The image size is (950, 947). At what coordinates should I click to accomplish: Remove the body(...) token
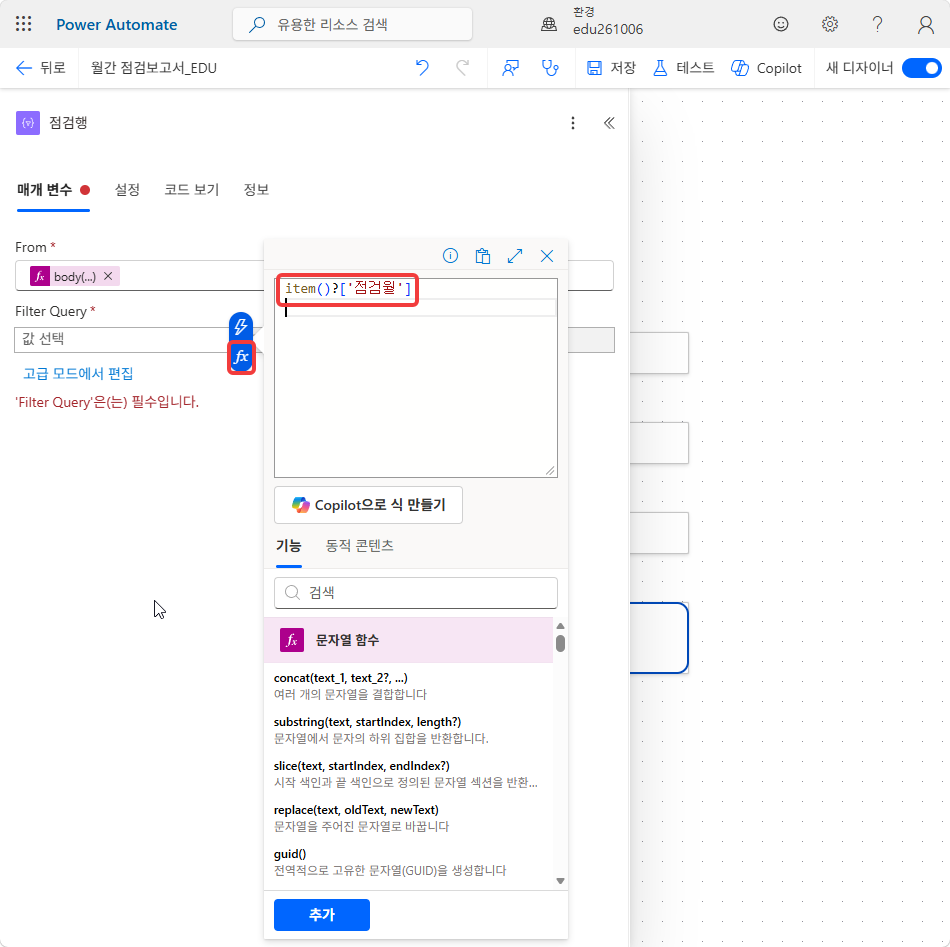108,276
